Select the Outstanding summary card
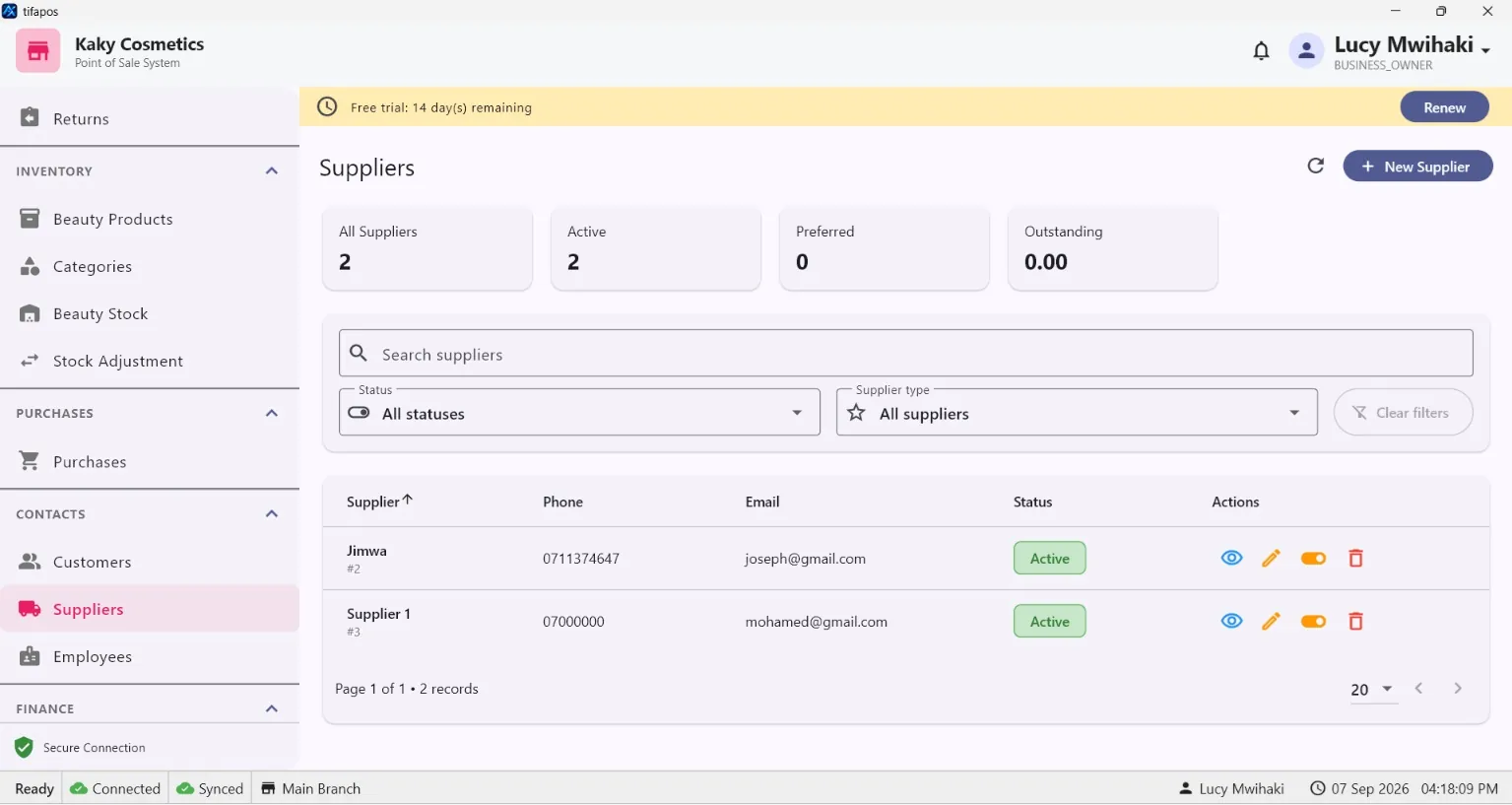1512x805 pixels. pos(1113,248)
